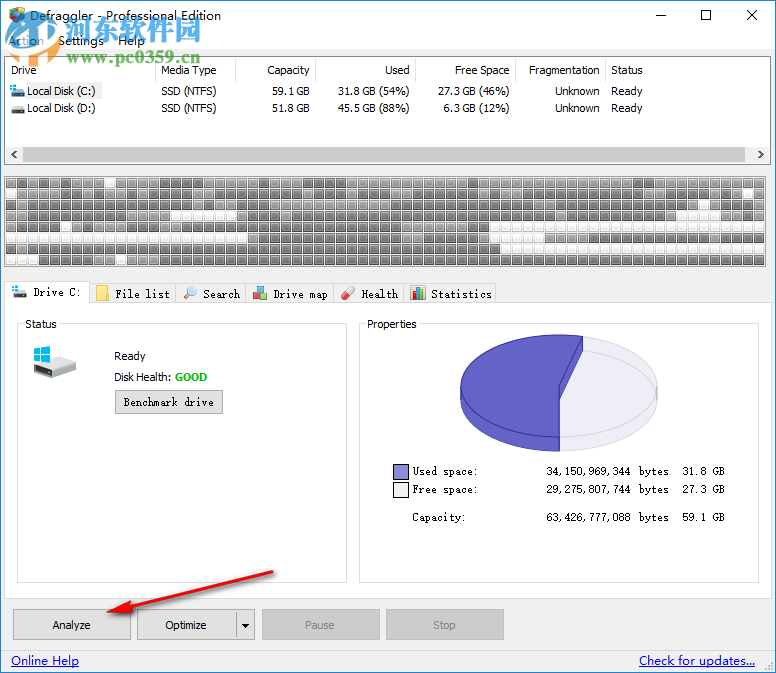Image resolution: width=776 pixels, height=673 pixels.
Task: Close the Defraggler window
Action: [752, 15]
